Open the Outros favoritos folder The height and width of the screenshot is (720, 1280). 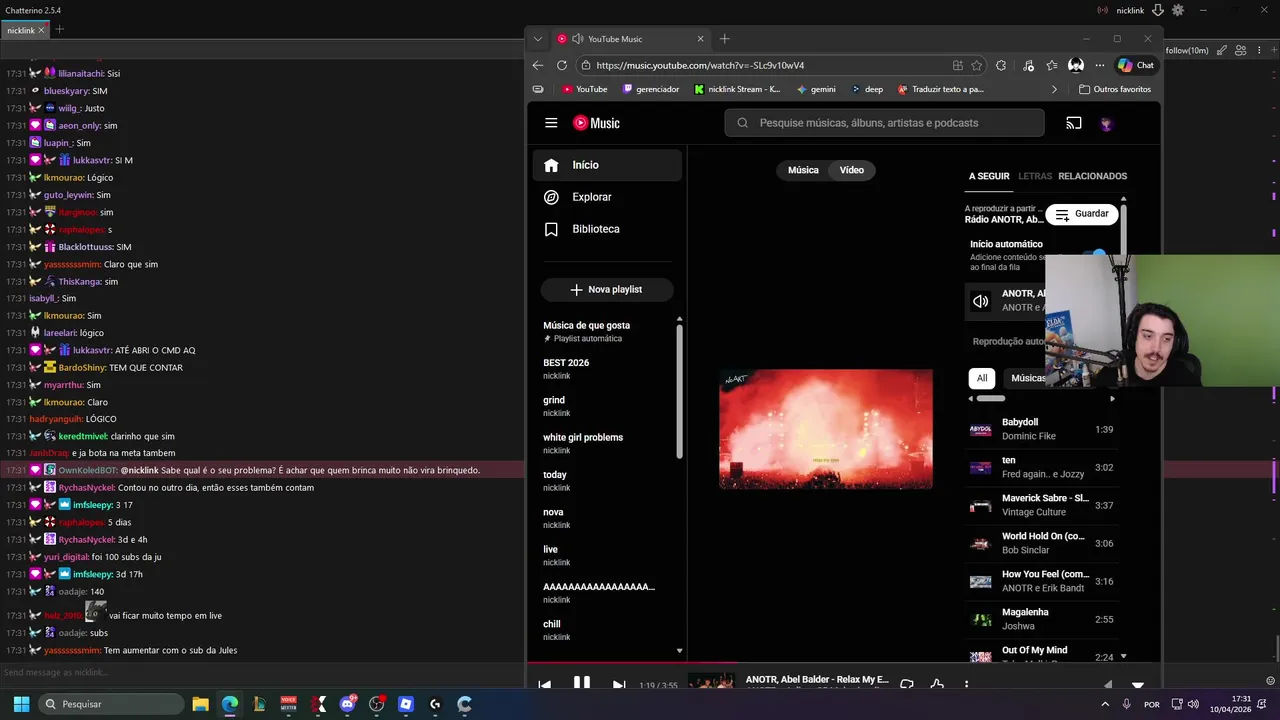pos(1115,89)
